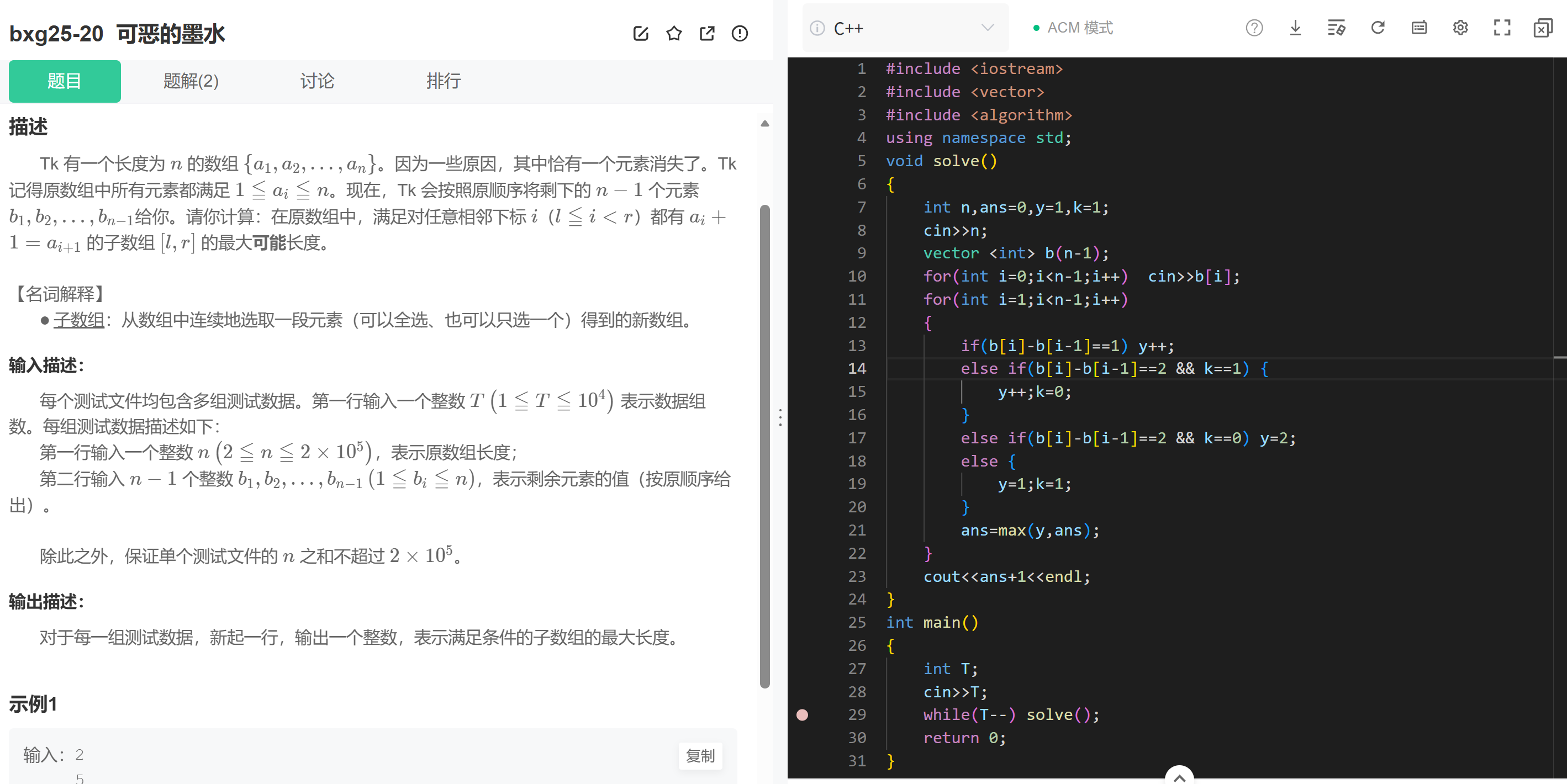This screenshot has height=784, width=1567.
Task: Click the heading "输入描述:"
Action: [x=46, y=365]
